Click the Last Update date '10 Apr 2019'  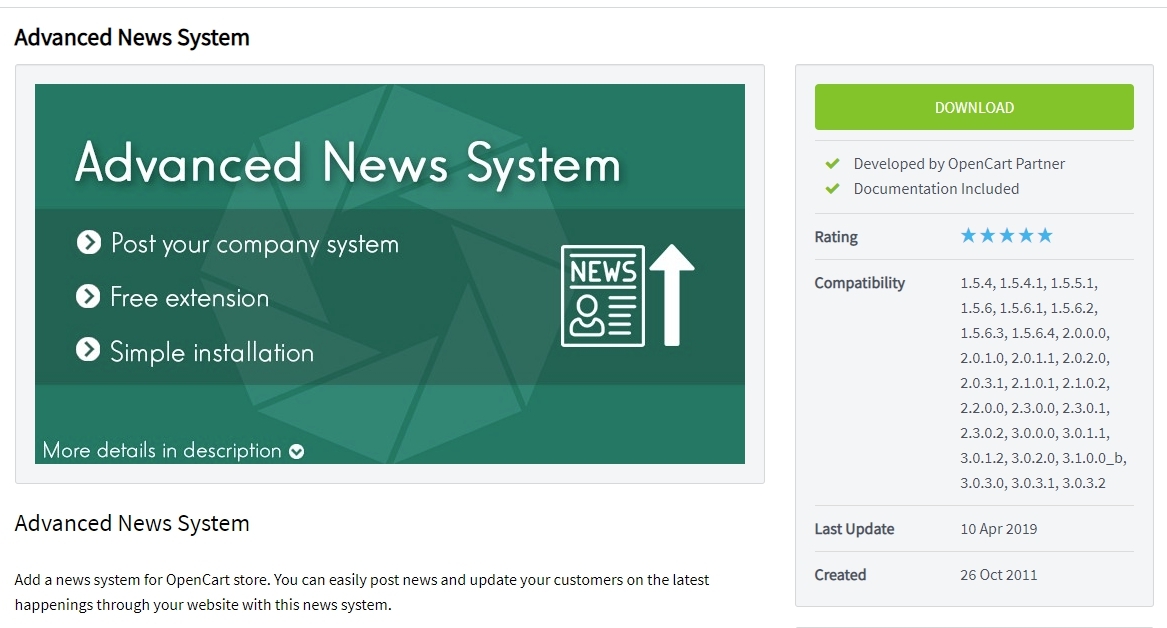[998, 529]
